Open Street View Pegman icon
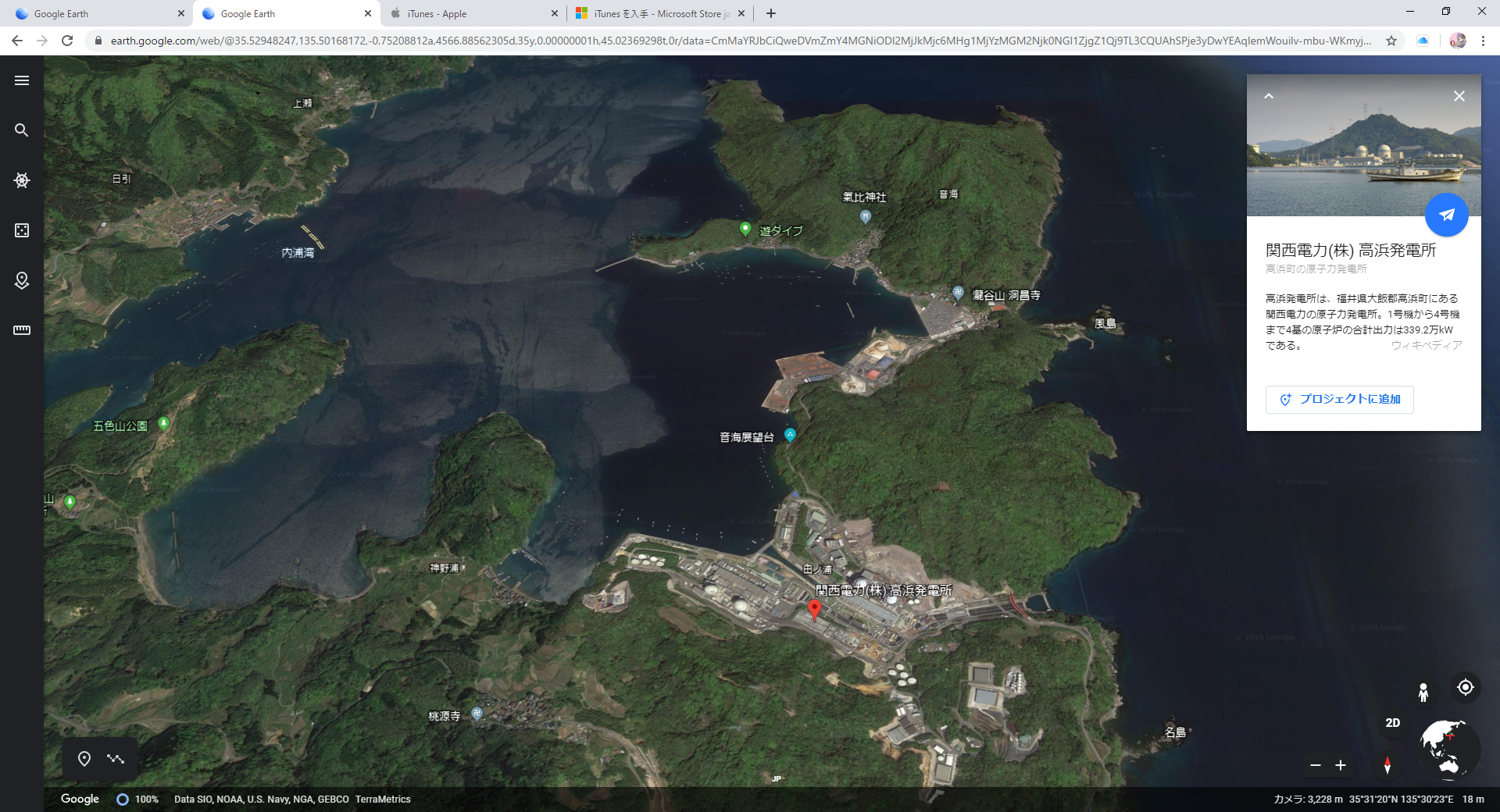Screen dimensions: 1500x812 click(x=1423, y=692)
